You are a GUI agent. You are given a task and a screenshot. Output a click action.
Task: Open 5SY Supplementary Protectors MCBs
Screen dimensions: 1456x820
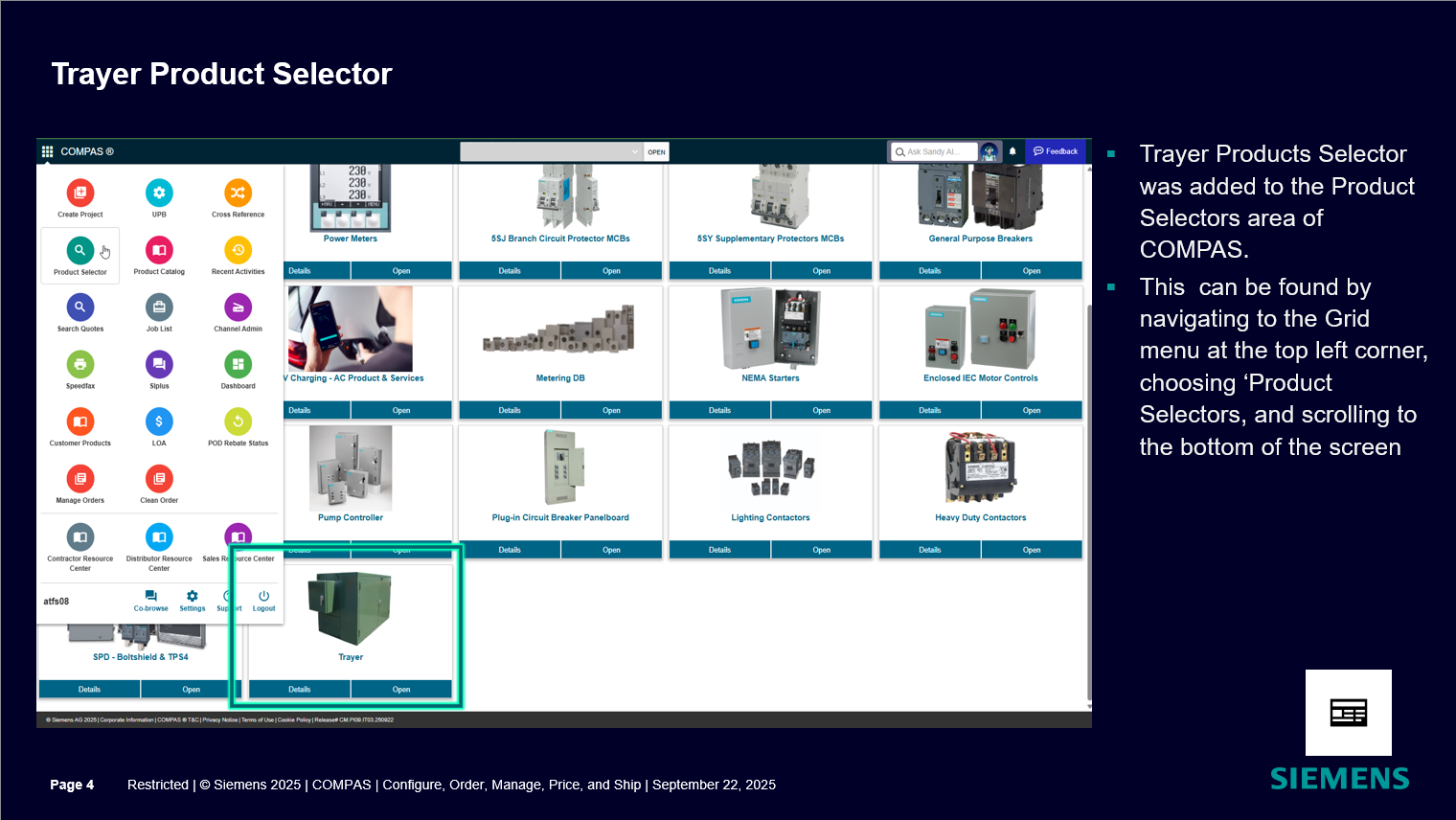coord(822,271)
